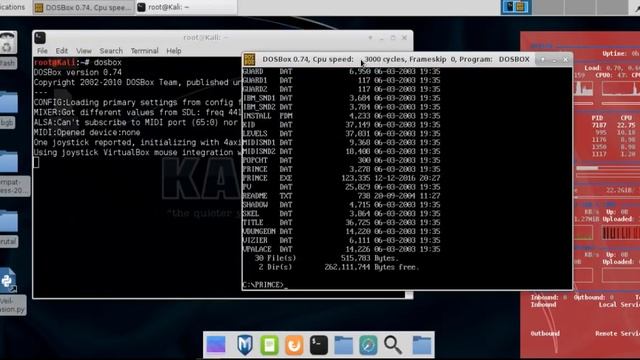
Task: Open the Applications menu in the top panel
Action: (x=13, y=7)
